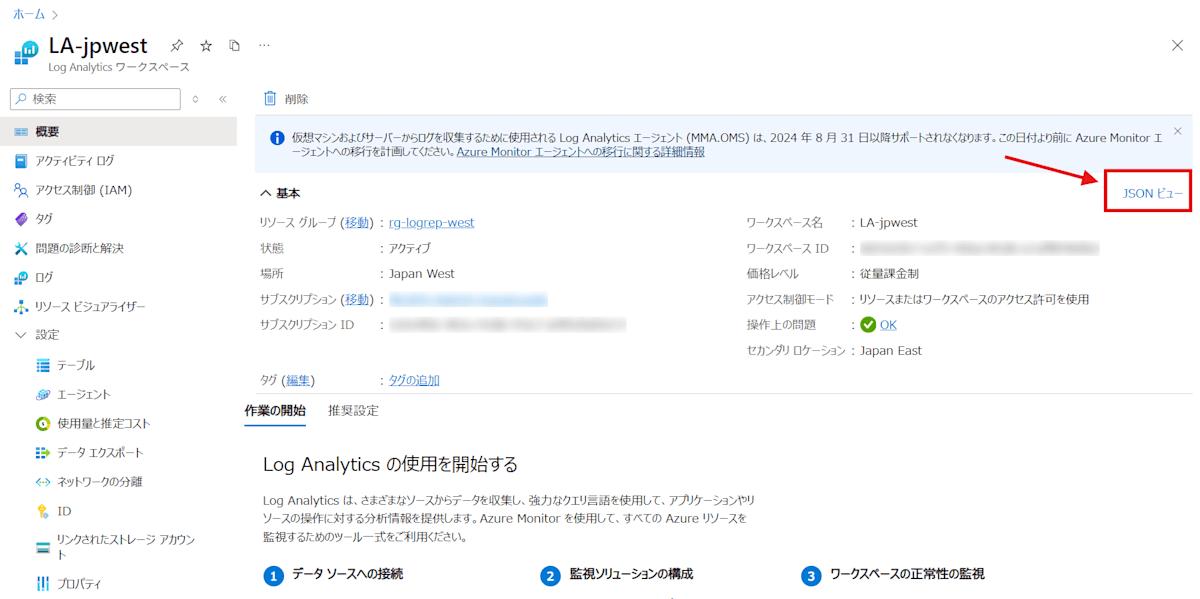This screenshot has height=599, width=1200.
Task: Click the データ エクスポート icon
Action: (43, 452)
